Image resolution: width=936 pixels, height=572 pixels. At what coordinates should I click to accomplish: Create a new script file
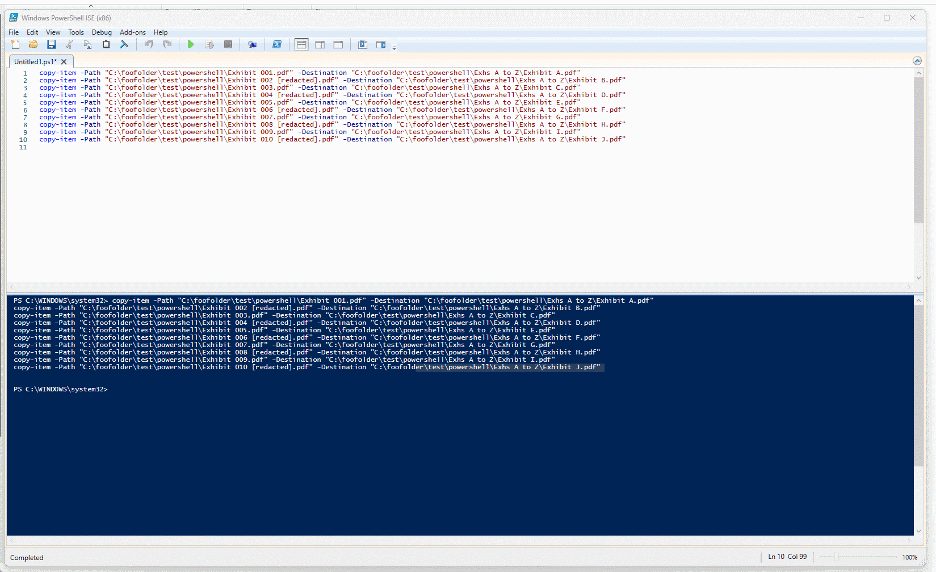[x=15, y=45]
